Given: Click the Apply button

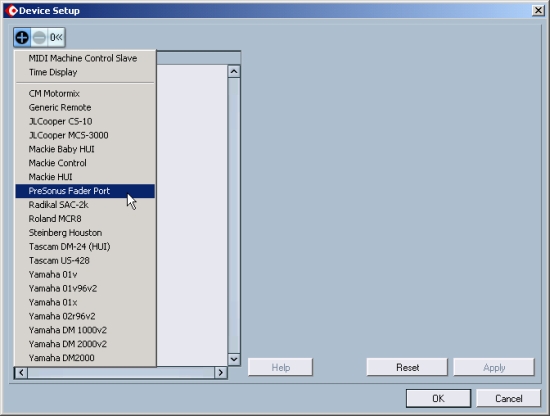Looking at the screenshot, I should click(x=494, y=367).
